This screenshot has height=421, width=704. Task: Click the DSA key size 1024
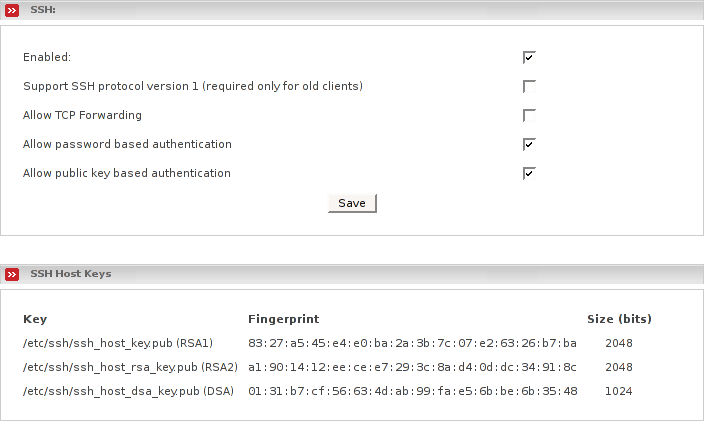[x=620, y=390]
